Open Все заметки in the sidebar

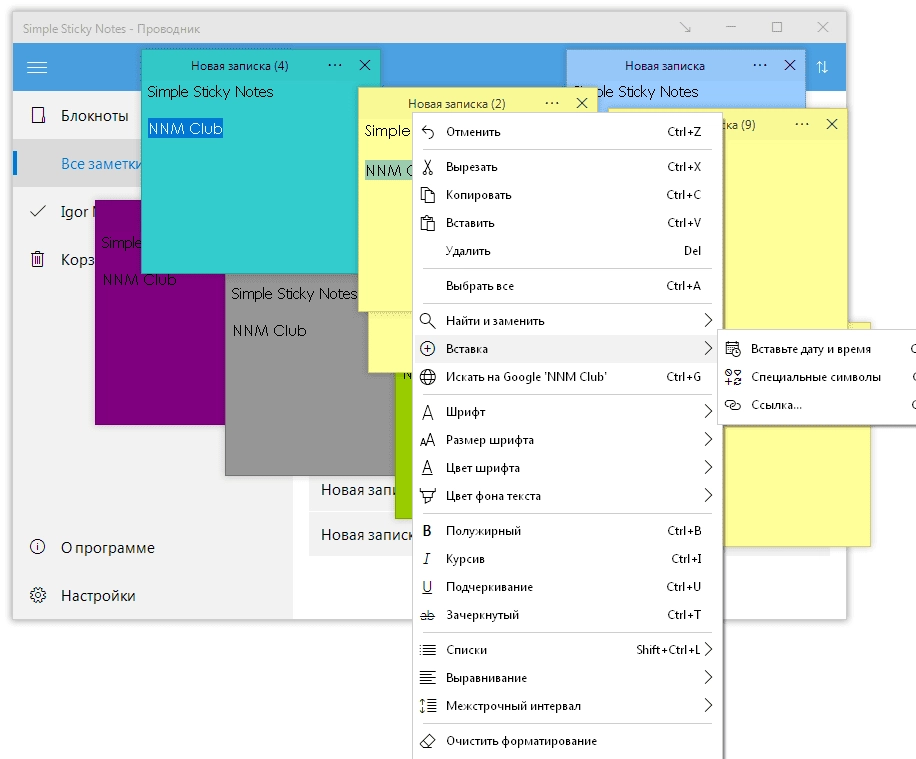[77, 164]
